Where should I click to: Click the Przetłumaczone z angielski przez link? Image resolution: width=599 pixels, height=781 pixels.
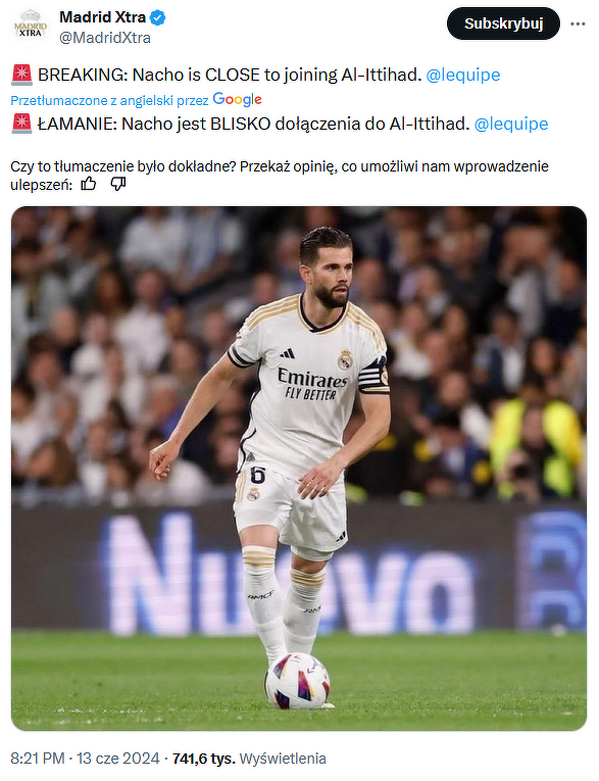[110, 101]
